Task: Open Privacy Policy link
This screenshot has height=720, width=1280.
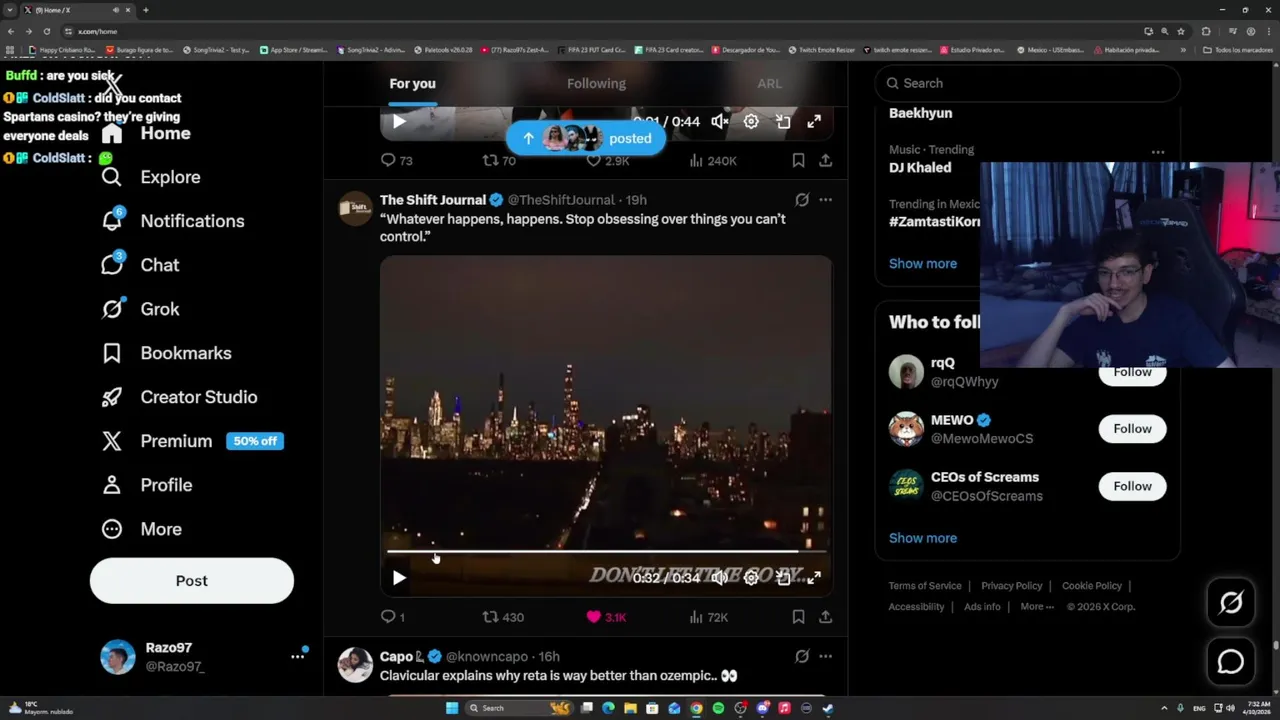Action: (x=1012, y=586)
